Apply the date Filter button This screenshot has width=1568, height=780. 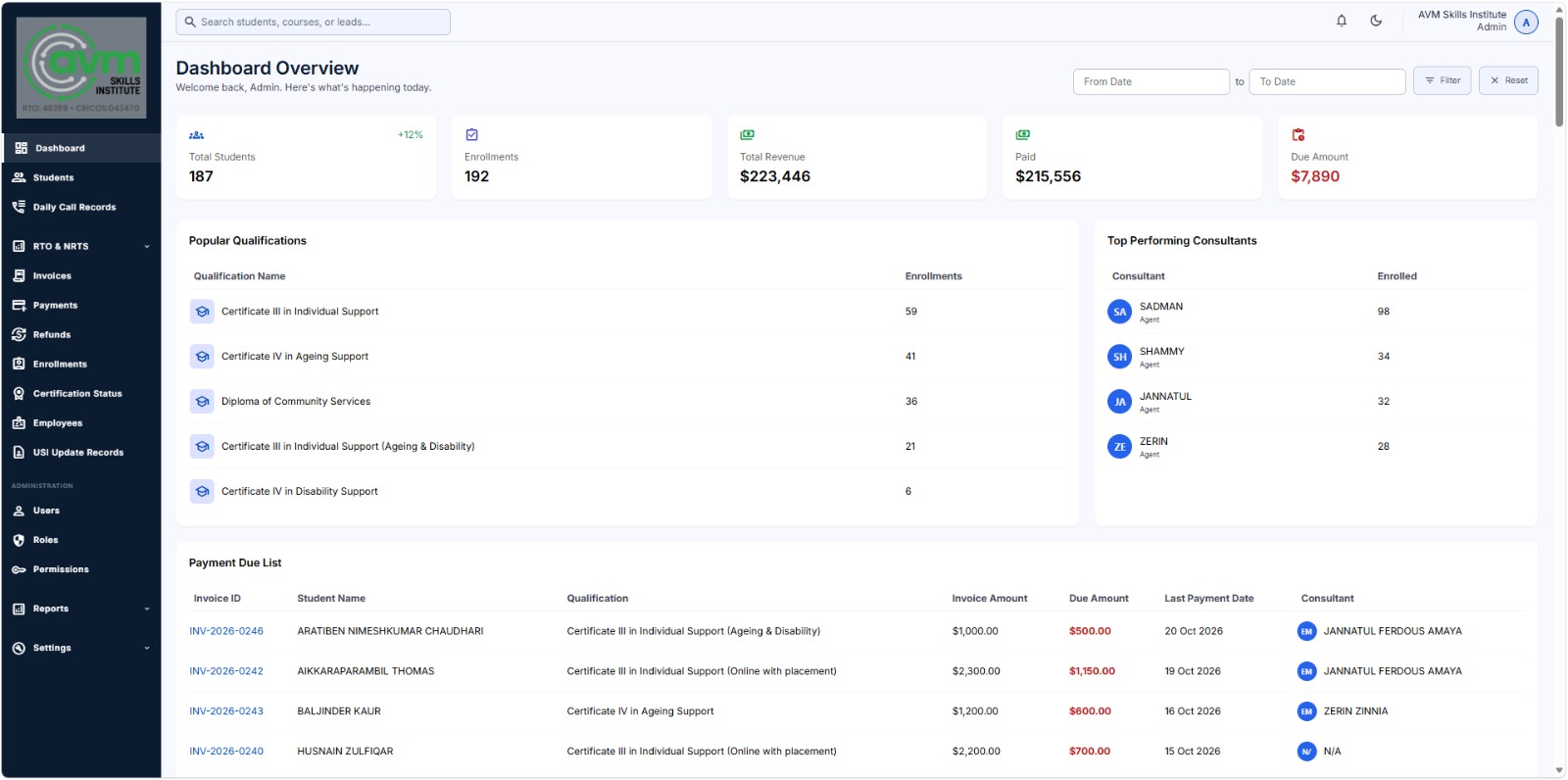coord(1443,80)
